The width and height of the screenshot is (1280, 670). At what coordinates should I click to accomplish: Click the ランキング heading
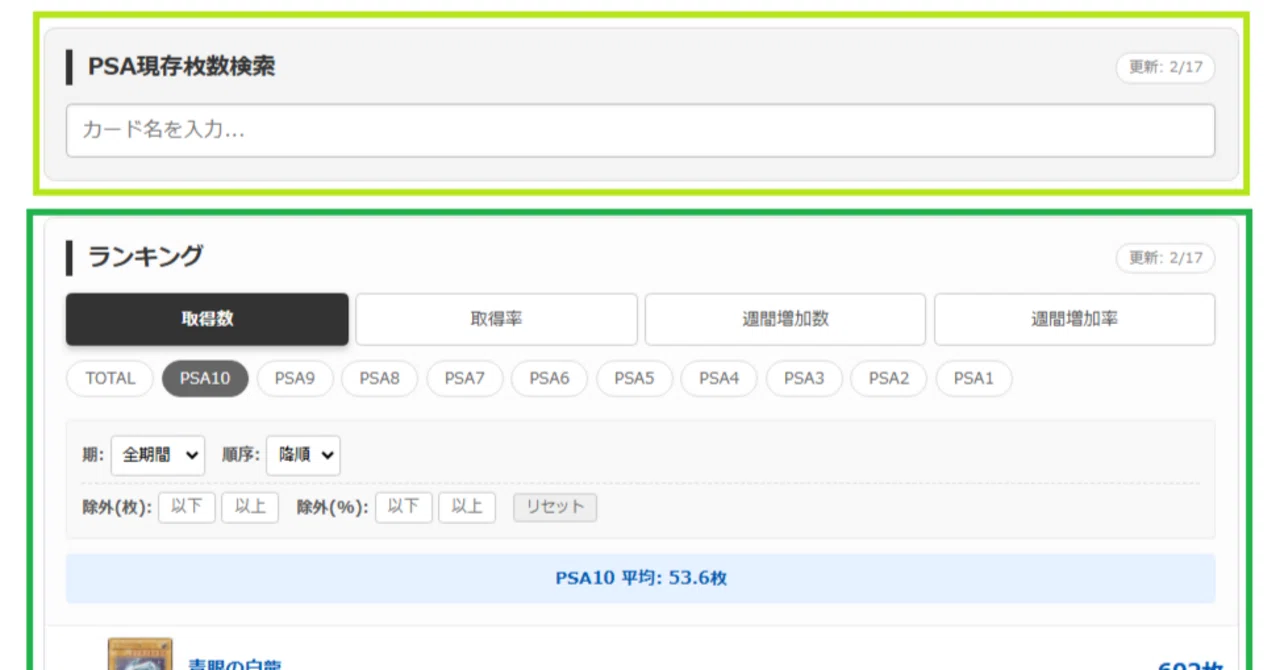[145, 257]
